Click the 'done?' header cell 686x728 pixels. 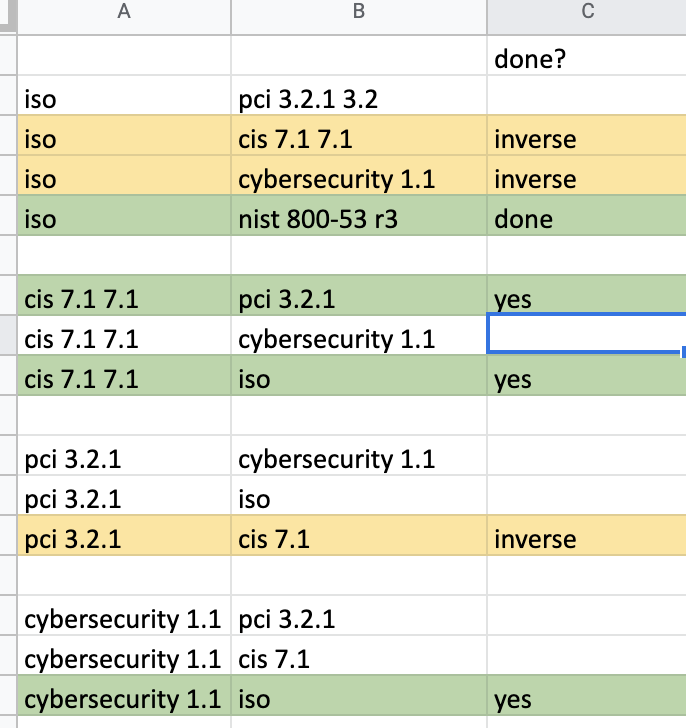click(x=587, y=56)
